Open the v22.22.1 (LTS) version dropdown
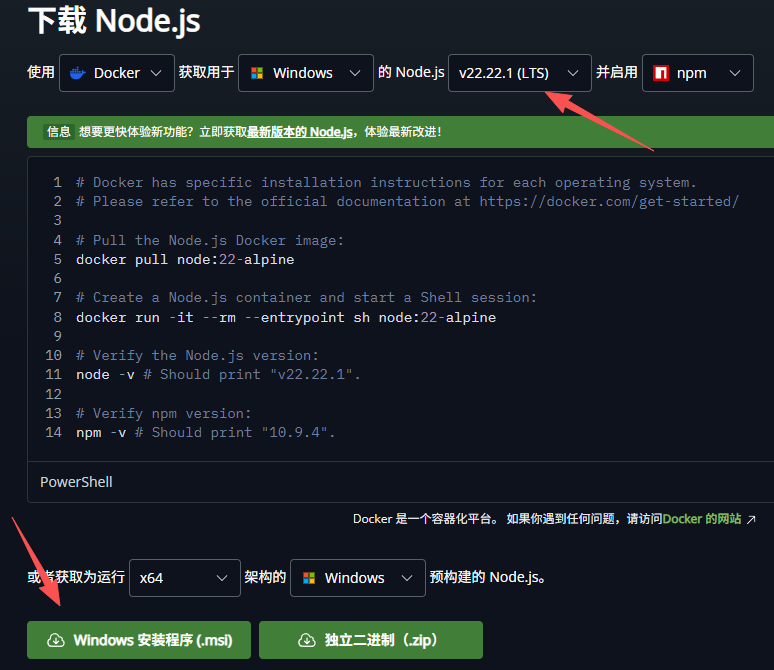 point(519,73)
